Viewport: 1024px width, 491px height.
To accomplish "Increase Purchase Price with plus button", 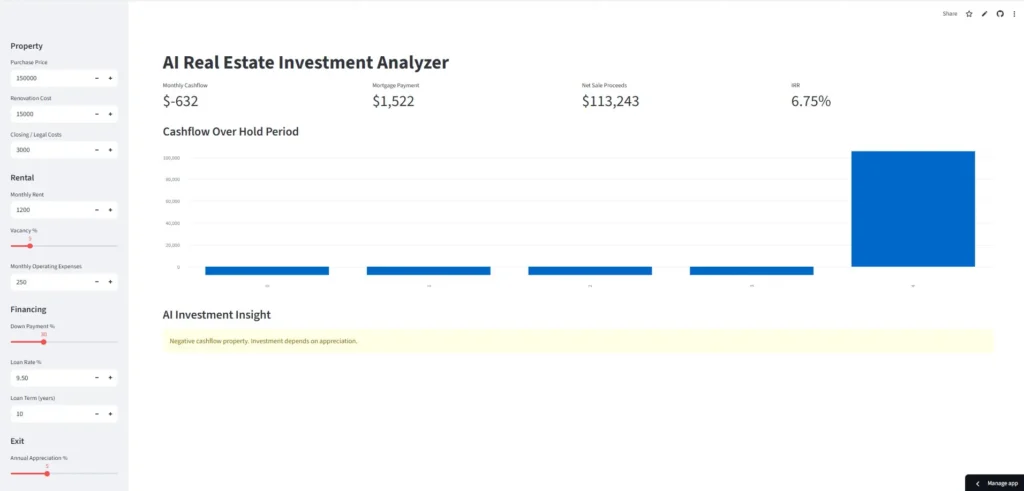I will [110, 78].
